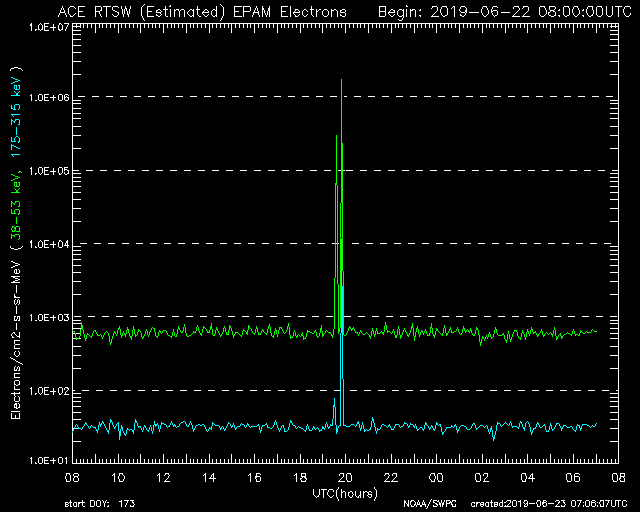Click the '02' hour mark on time axis
This screenshot has width=640, height=512.
pos(482,478)
